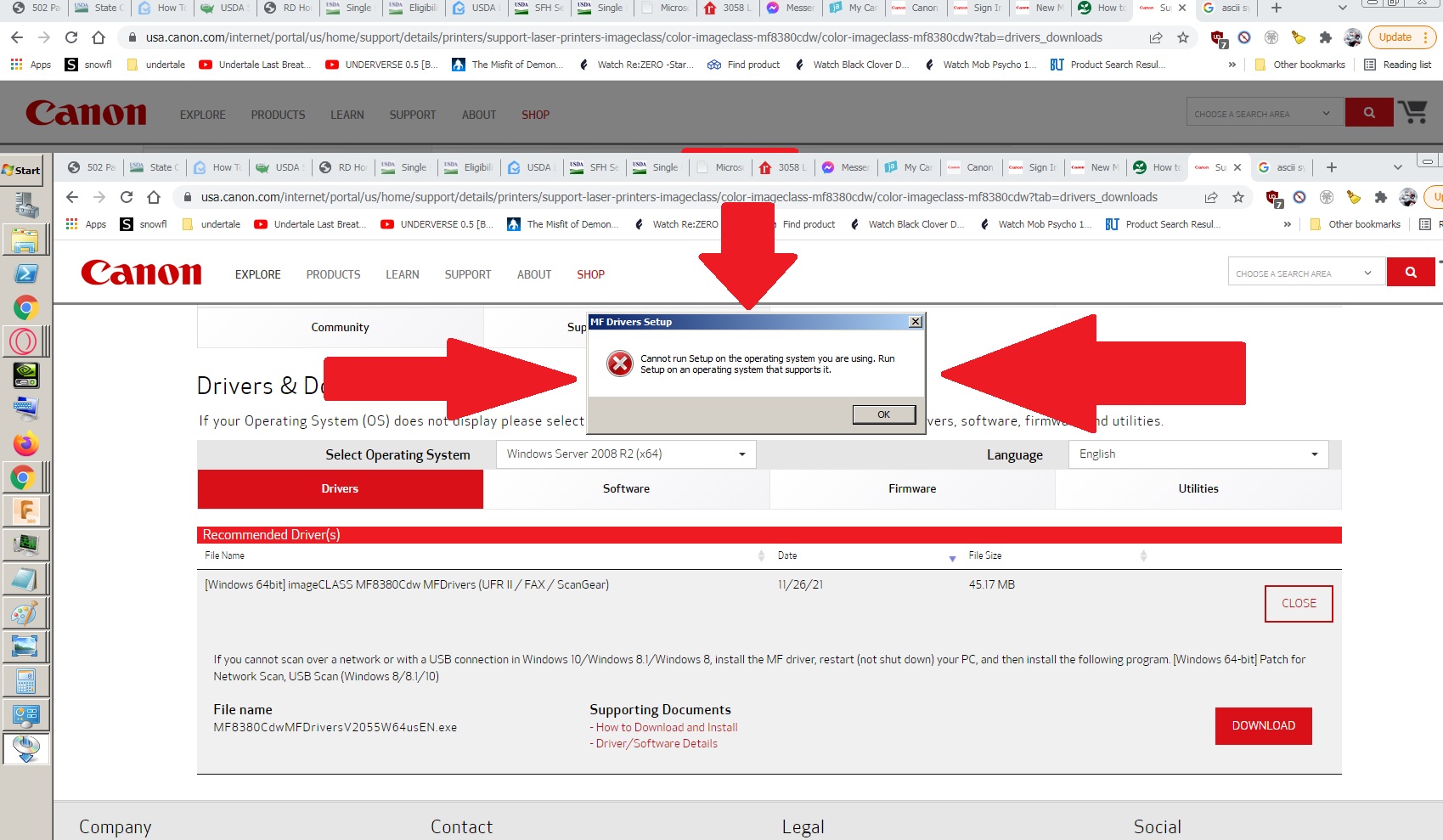Expand the Select Operating System dropdown
The width and height of the screenshot is (1443, 840).
626,454
